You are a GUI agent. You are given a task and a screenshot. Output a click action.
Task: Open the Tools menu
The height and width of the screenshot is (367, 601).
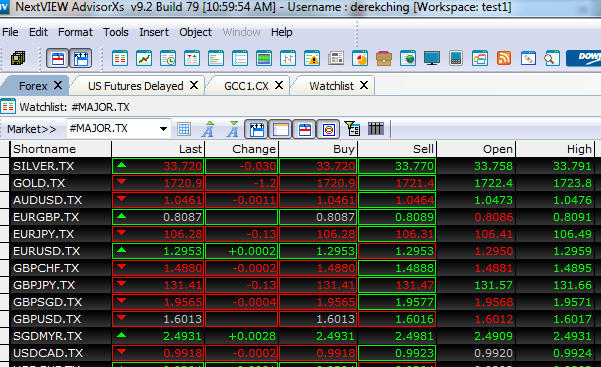(115, 32)
